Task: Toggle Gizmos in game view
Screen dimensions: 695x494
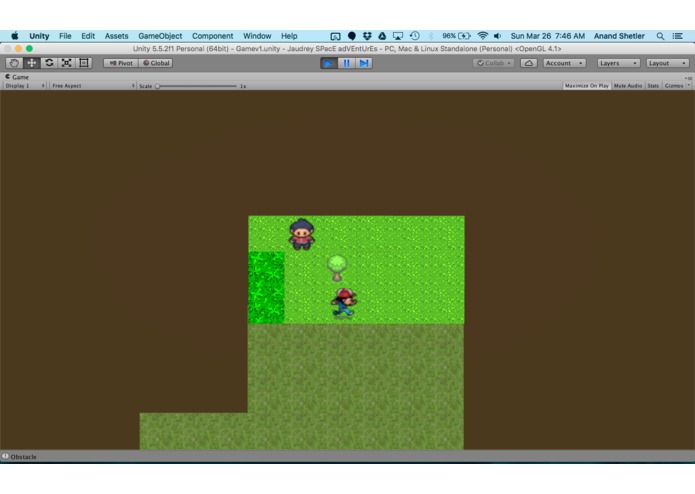Action: [674, 86]
